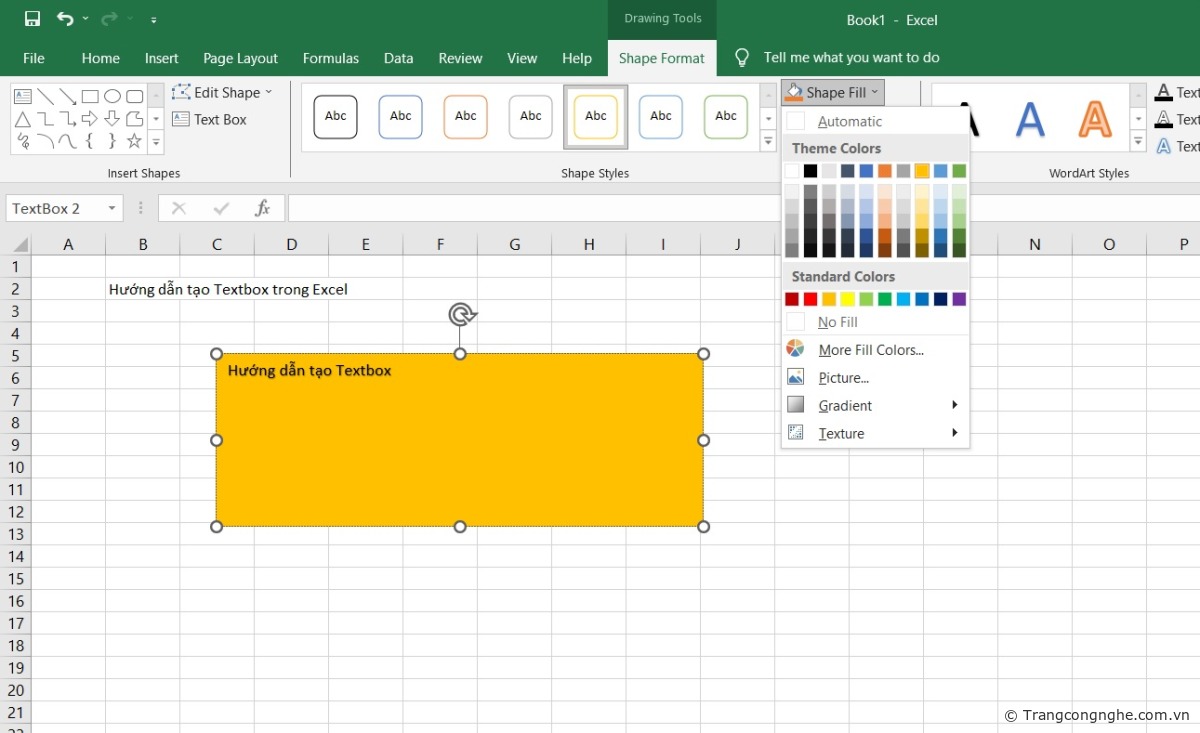Open the Picture fill option

tap(843, 378)
